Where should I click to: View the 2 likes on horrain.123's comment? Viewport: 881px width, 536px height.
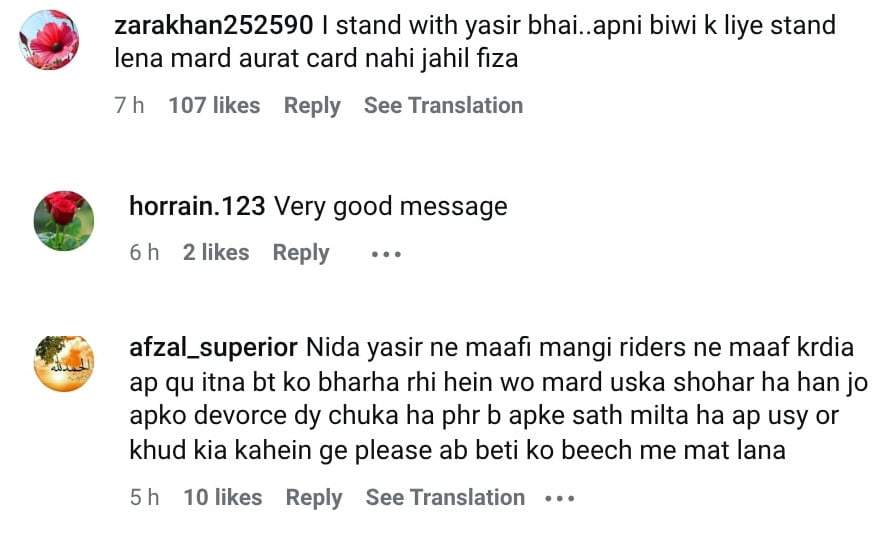(216, 253)
